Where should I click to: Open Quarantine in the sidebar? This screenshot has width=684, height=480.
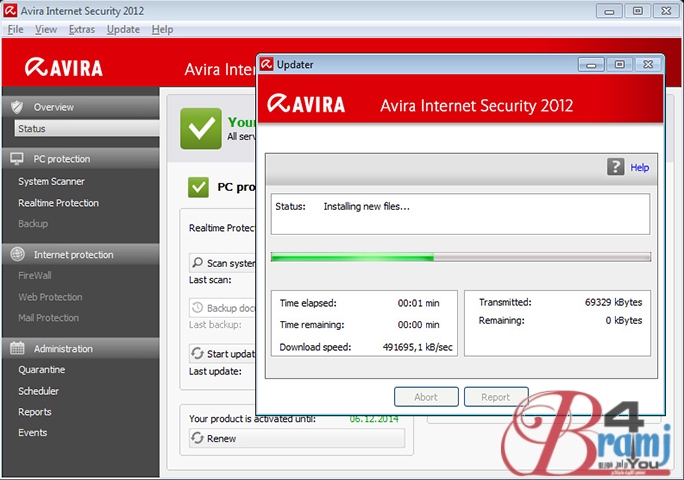(x=41, y=370)
